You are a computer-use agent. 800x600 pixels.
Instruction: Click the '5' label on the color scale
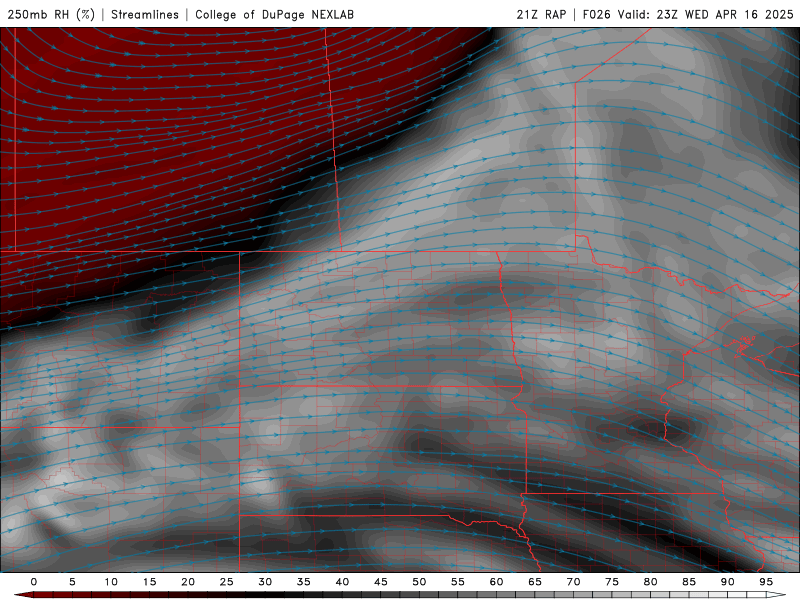tap(72, 582)
